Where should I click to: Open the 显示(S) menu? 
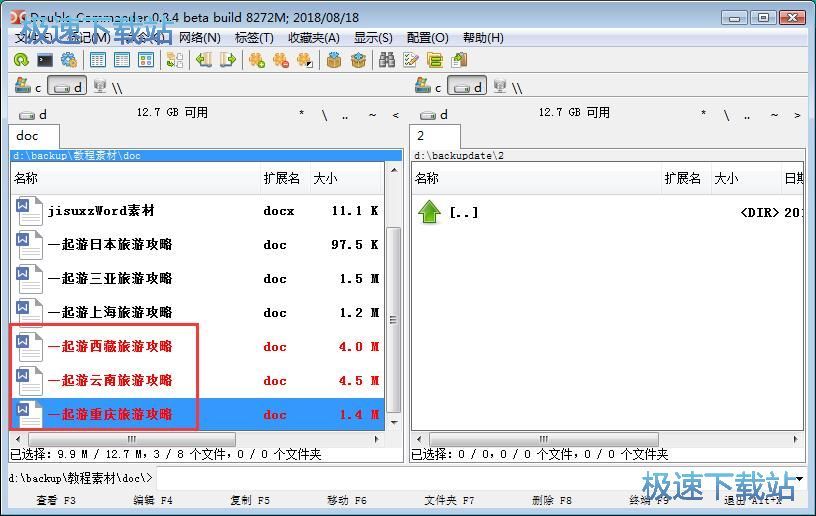coord(373,38)
